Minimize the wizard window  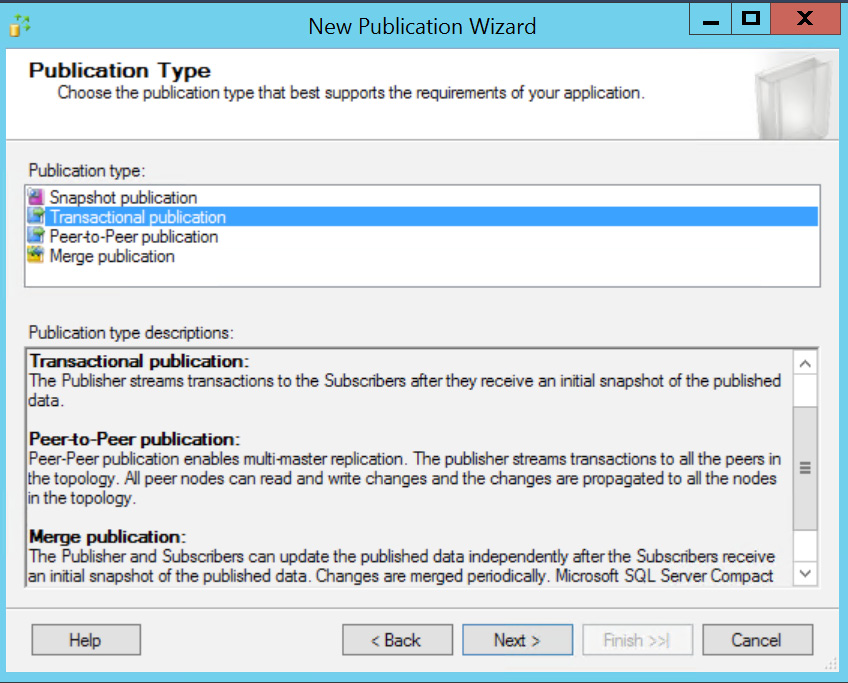tap(710, 19)
